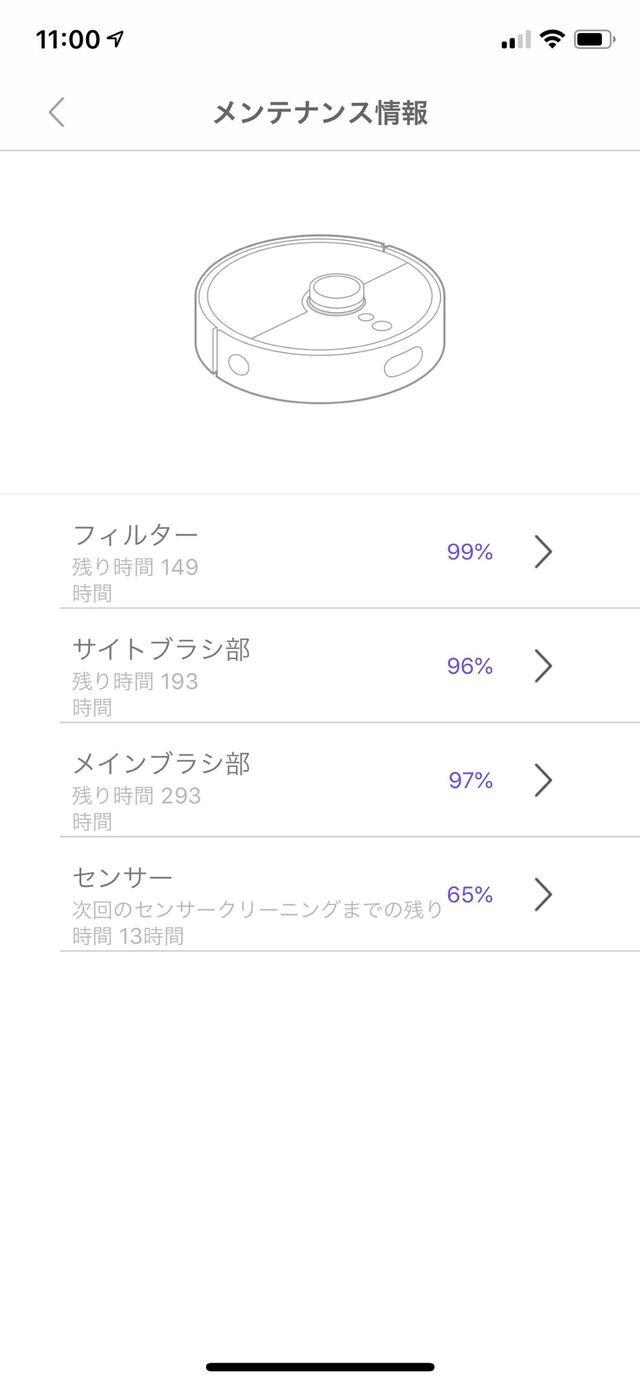This screenshot has width=640, height=1385.
Task: Tap the home indicator bar
Action: coord(320,1366)
